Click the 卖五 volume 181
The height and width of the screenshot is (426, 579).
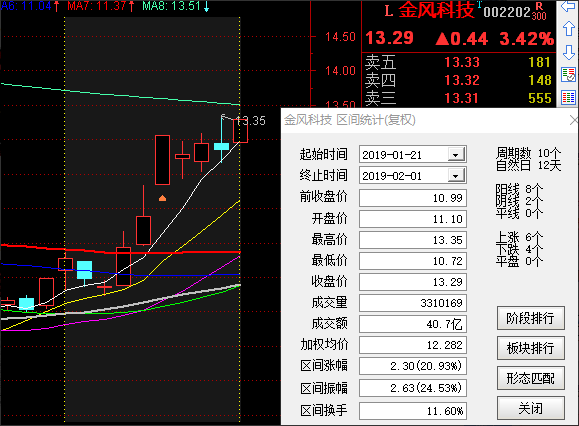pyautogui.click(x=539, y=62)
